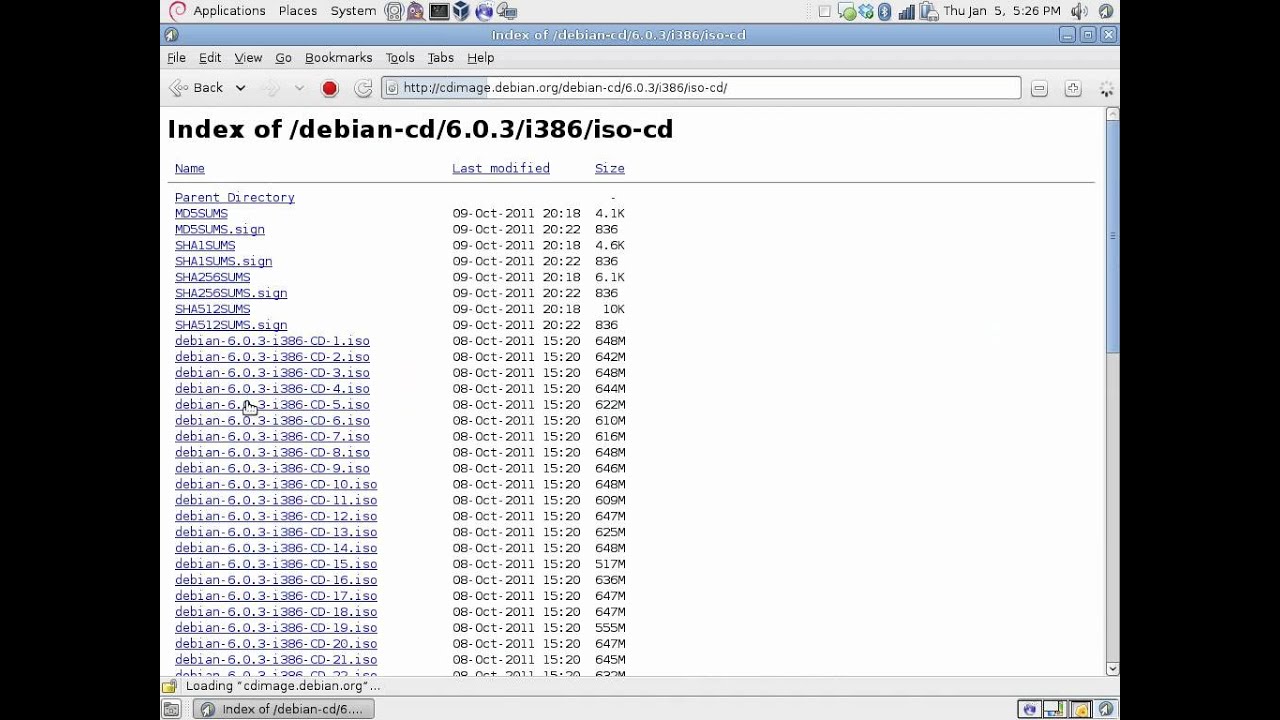This screenshot has width=1280, height=720.
Task: Click the show desktop icon in bottom panel
Action: [171, 709]
